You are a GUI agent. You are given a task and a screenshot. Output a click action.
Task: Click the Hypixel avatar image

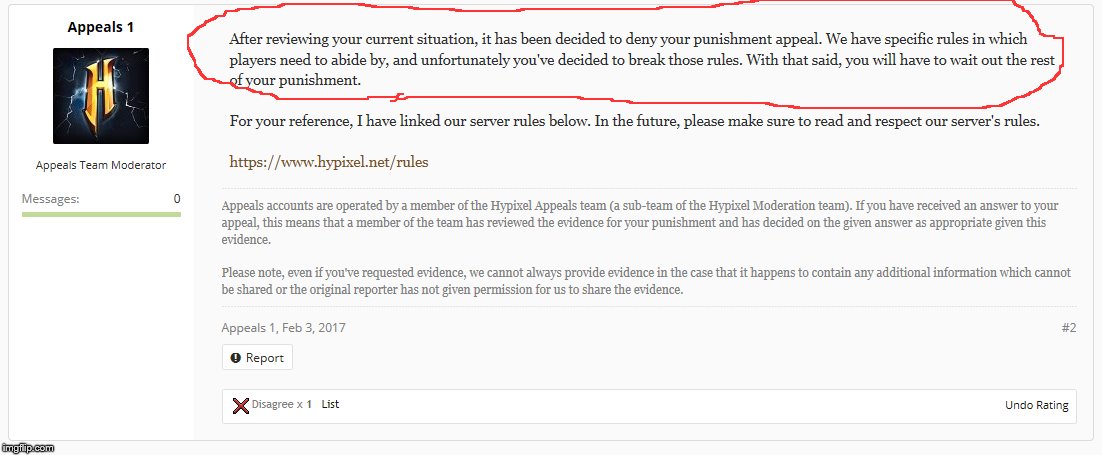pos(100,96)
